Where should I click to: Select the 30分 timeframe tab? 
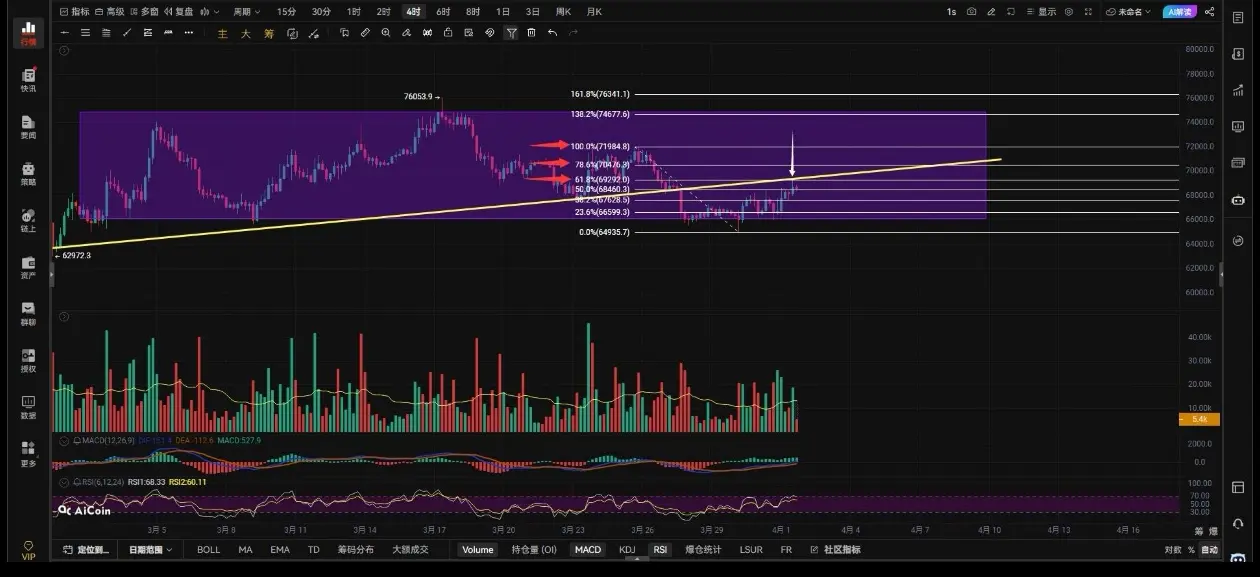[321, 12]
